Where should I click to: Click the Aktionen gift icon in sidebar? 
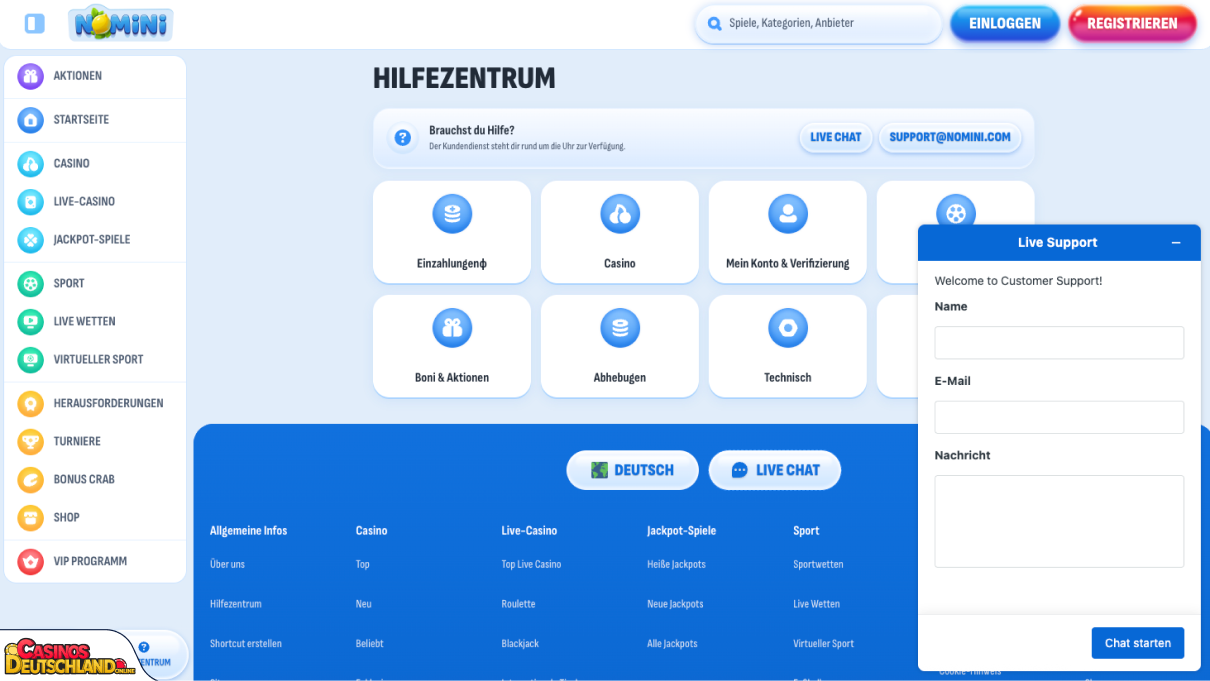pyautogui.click(x=31, y=76)
